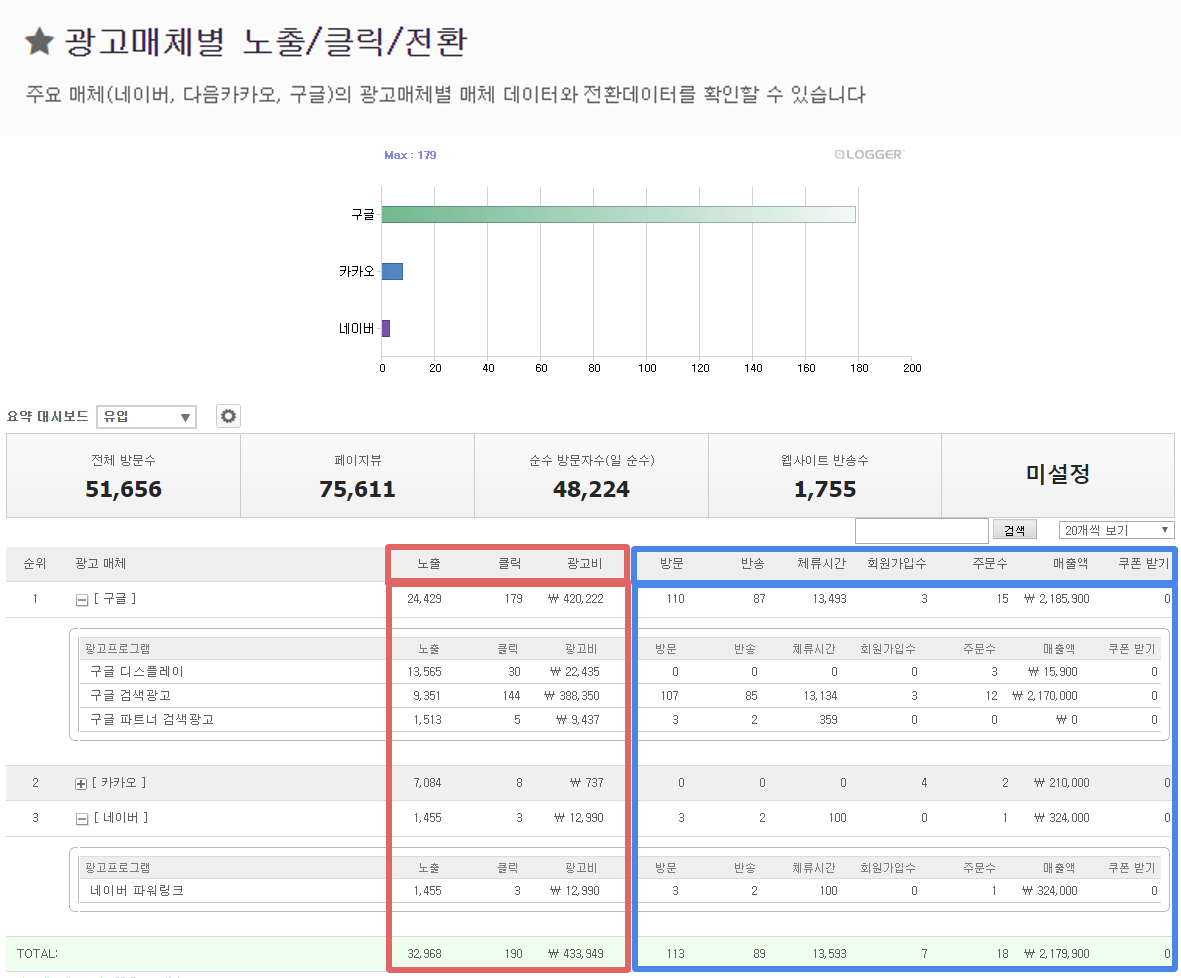Sort by the top 클릭 column header
Viewport: 1181px width, 978px height.
click(510, 564)
